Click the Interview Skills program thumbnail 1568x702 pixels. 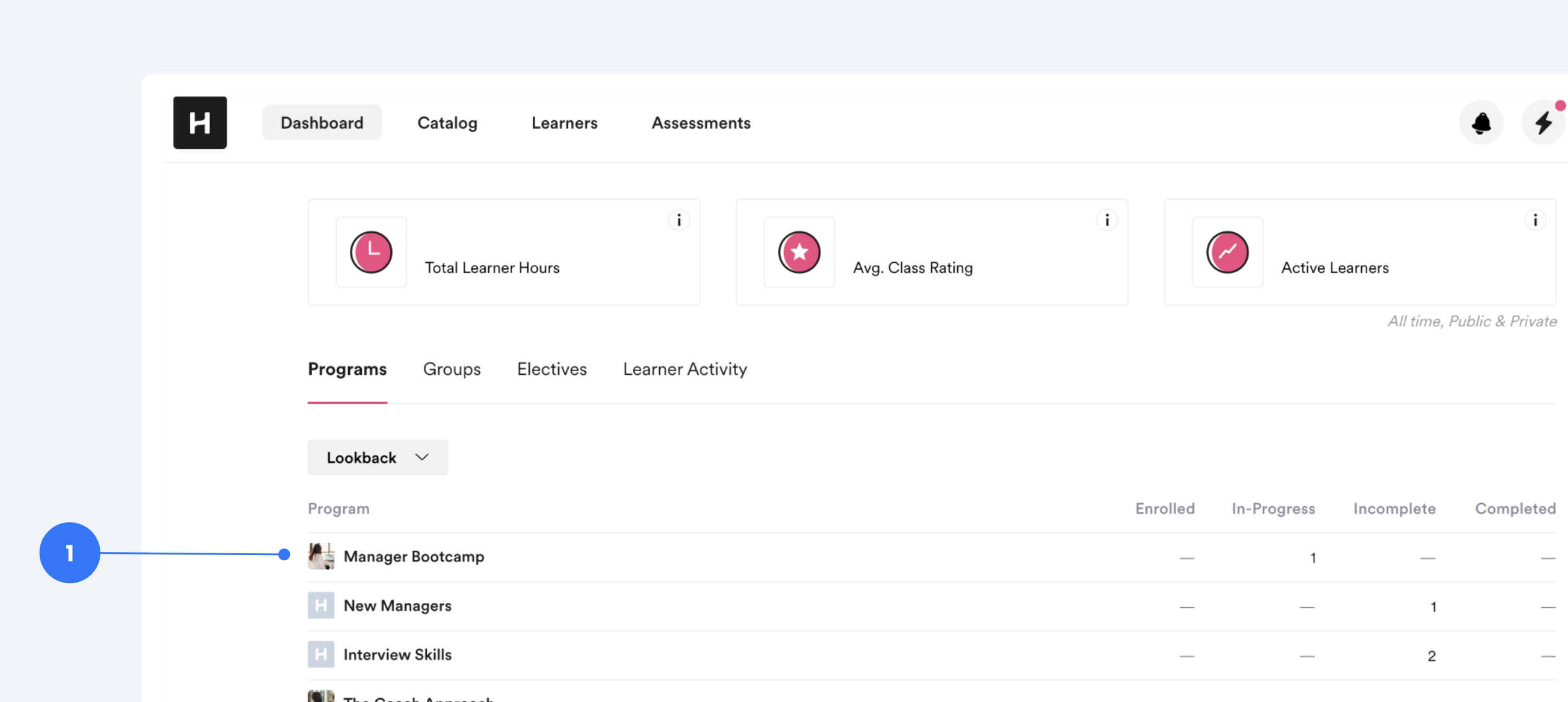321,654
